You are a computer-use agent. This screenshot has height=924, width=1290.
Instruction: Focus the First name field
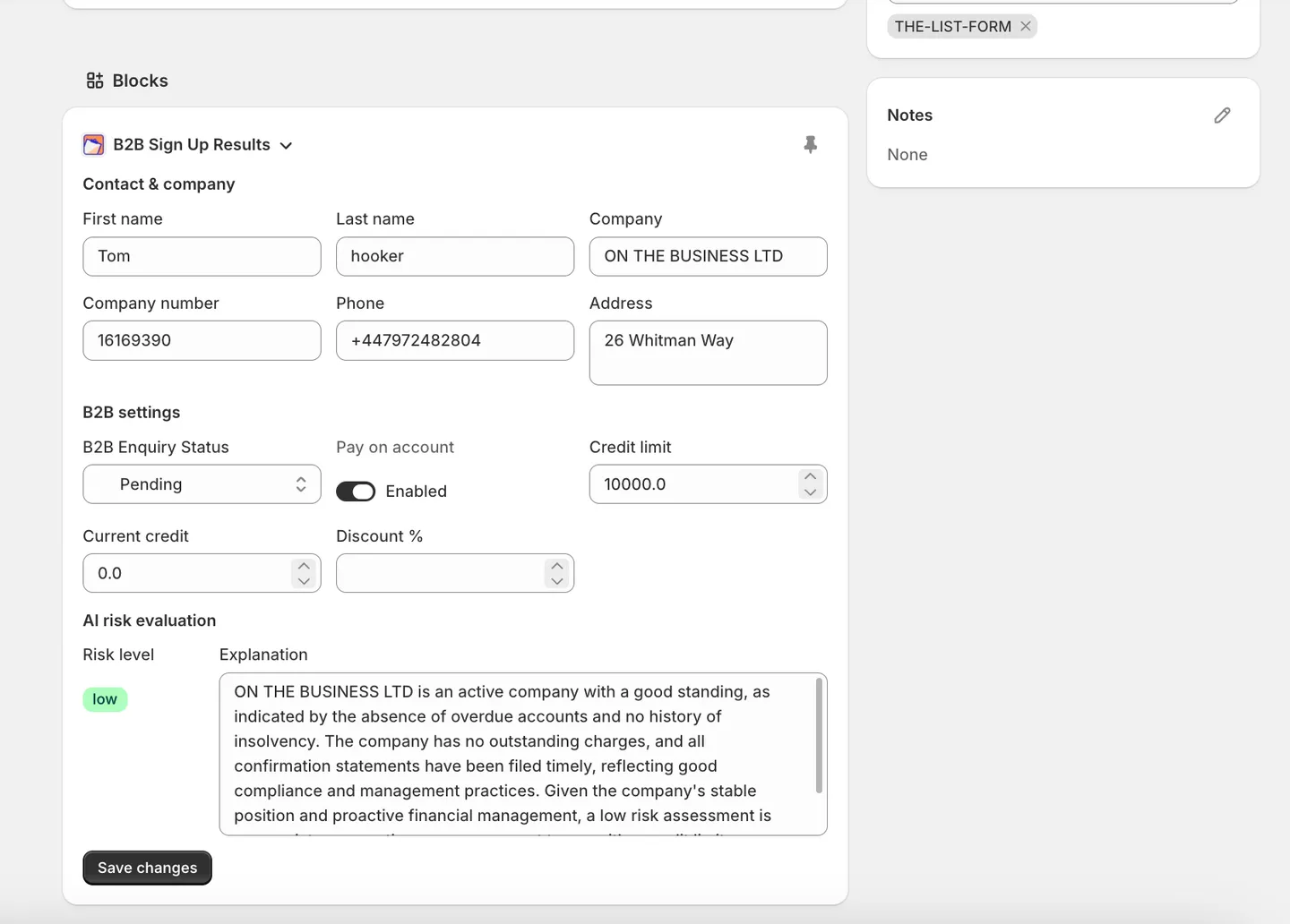202,256
